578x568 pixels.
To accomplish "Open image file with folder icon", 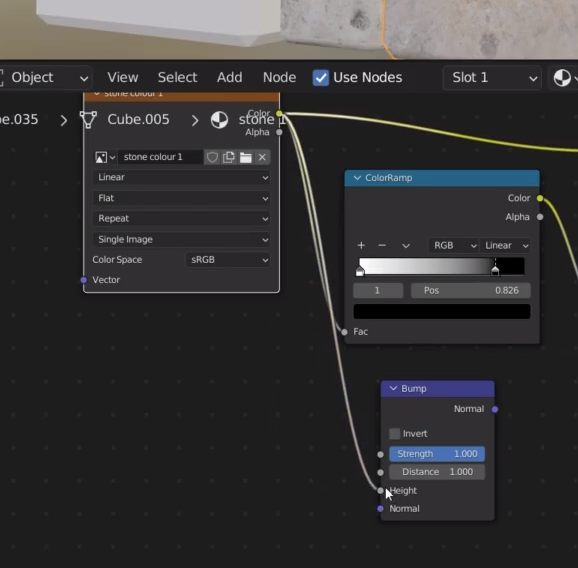I will point(246,157).
